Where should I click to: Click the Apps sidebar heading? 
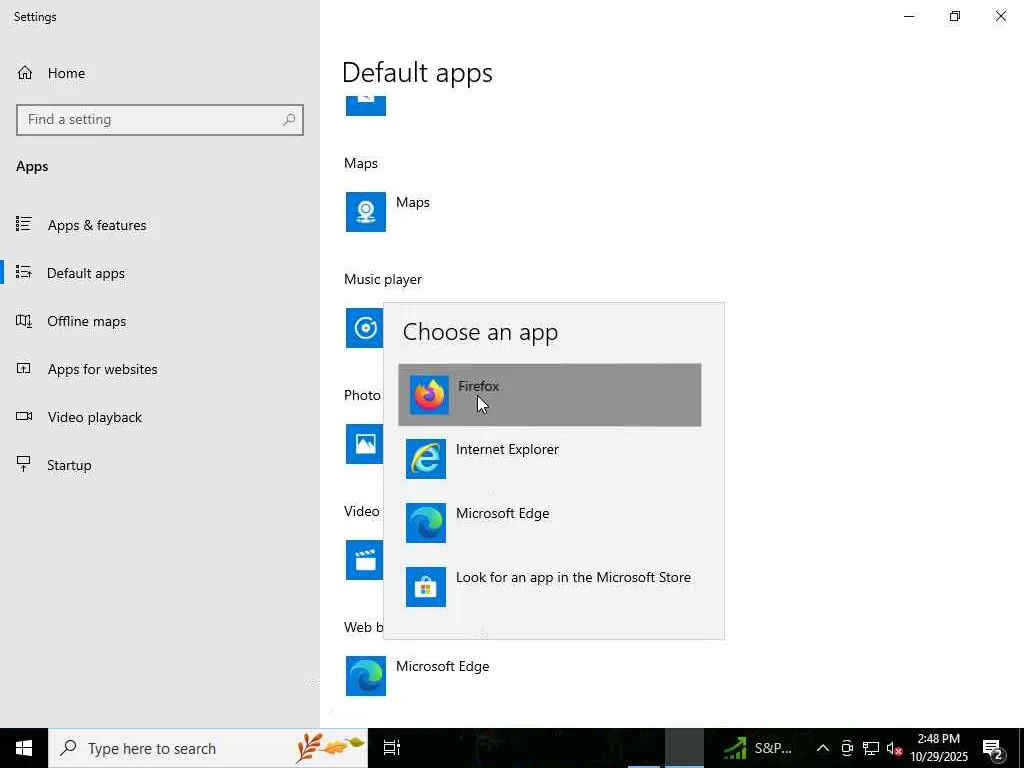click(x=32, y=167)
